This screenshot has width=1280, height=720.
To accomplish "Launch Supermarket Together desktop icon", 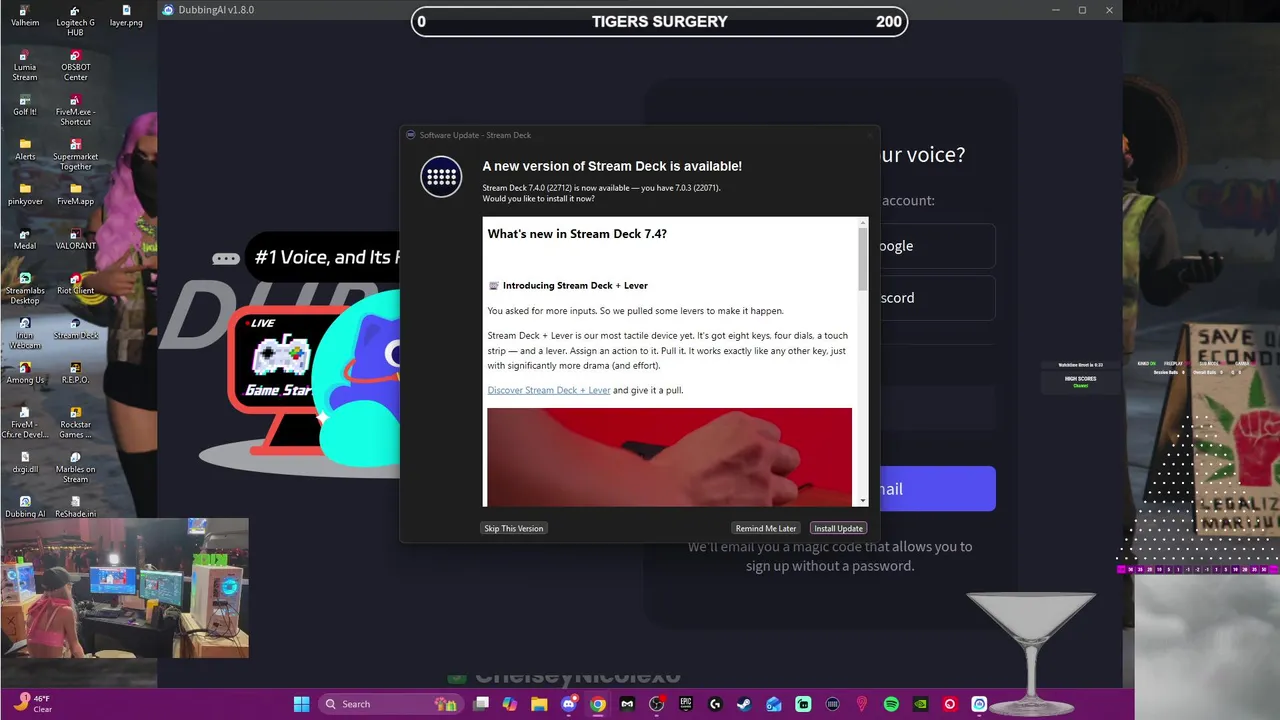I will (75, 155).
